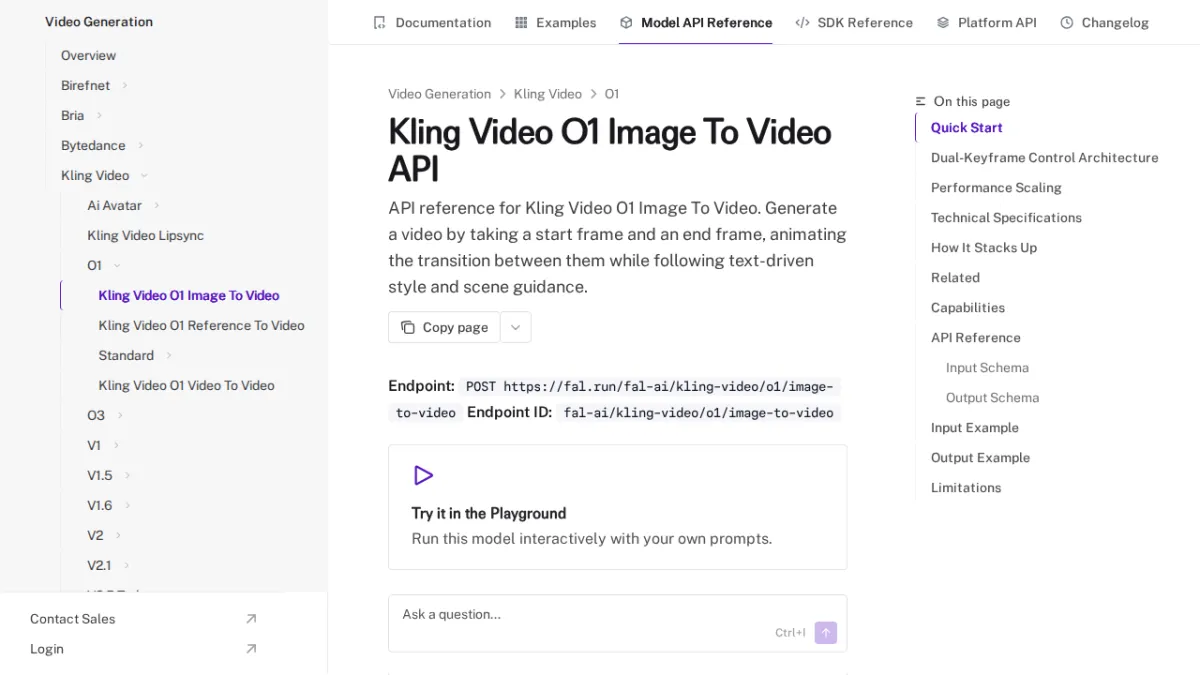Click the Model API Reference cube icon

click(626, 22)
